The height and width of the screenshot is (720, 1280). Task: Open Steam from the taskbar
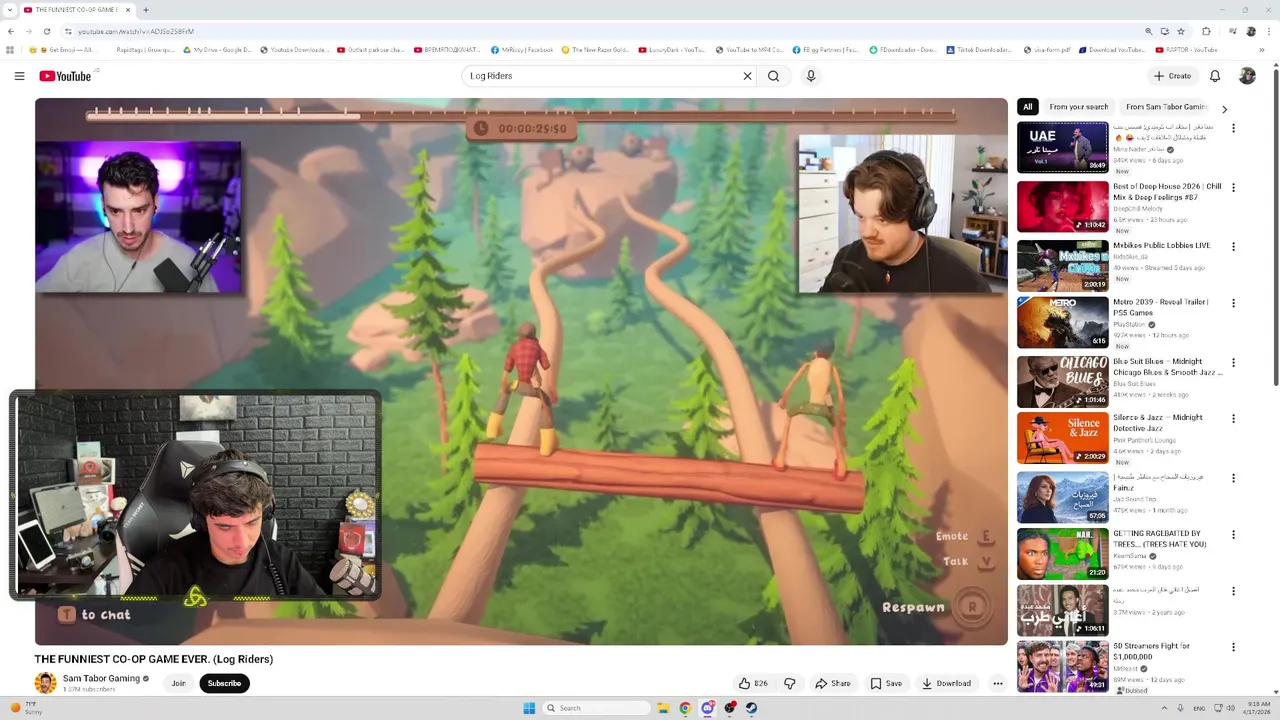coord(751,708)
